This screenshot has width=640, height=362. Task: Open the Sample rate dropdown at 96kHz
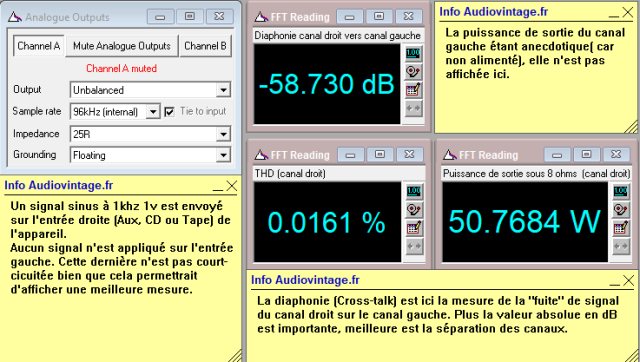153,111
